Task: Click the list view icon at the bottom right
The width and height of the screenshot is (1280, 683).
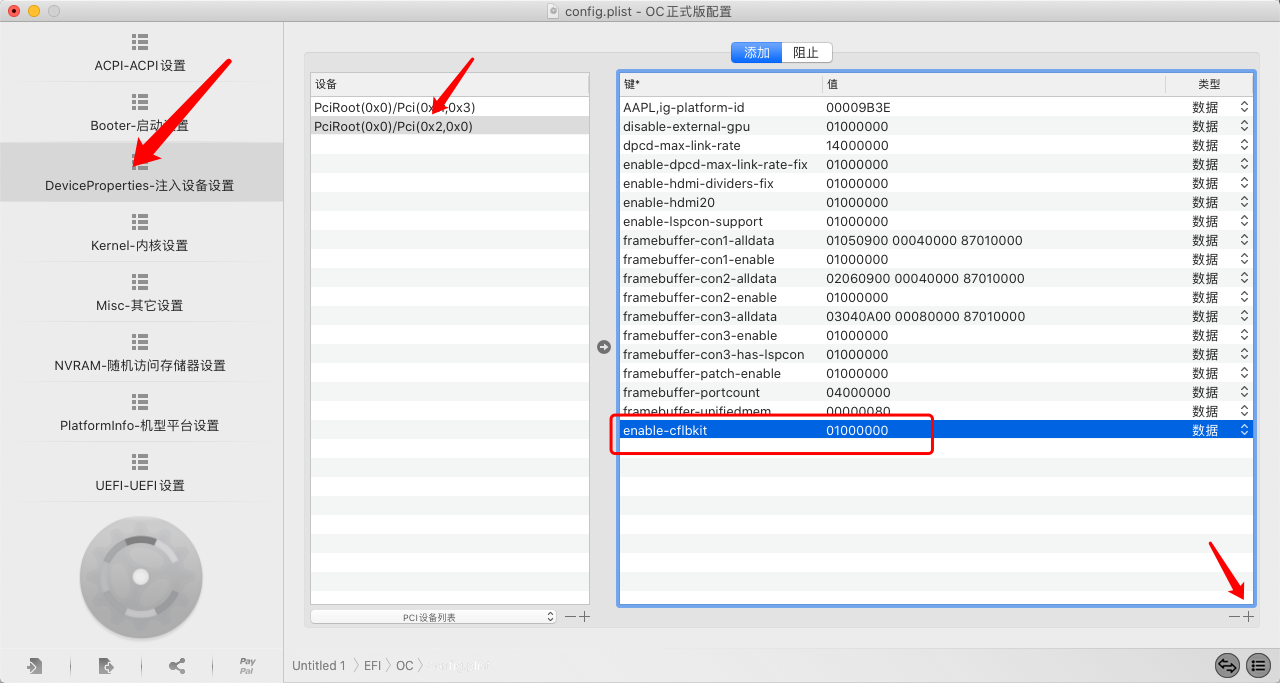Action: tap(1258, 664)
